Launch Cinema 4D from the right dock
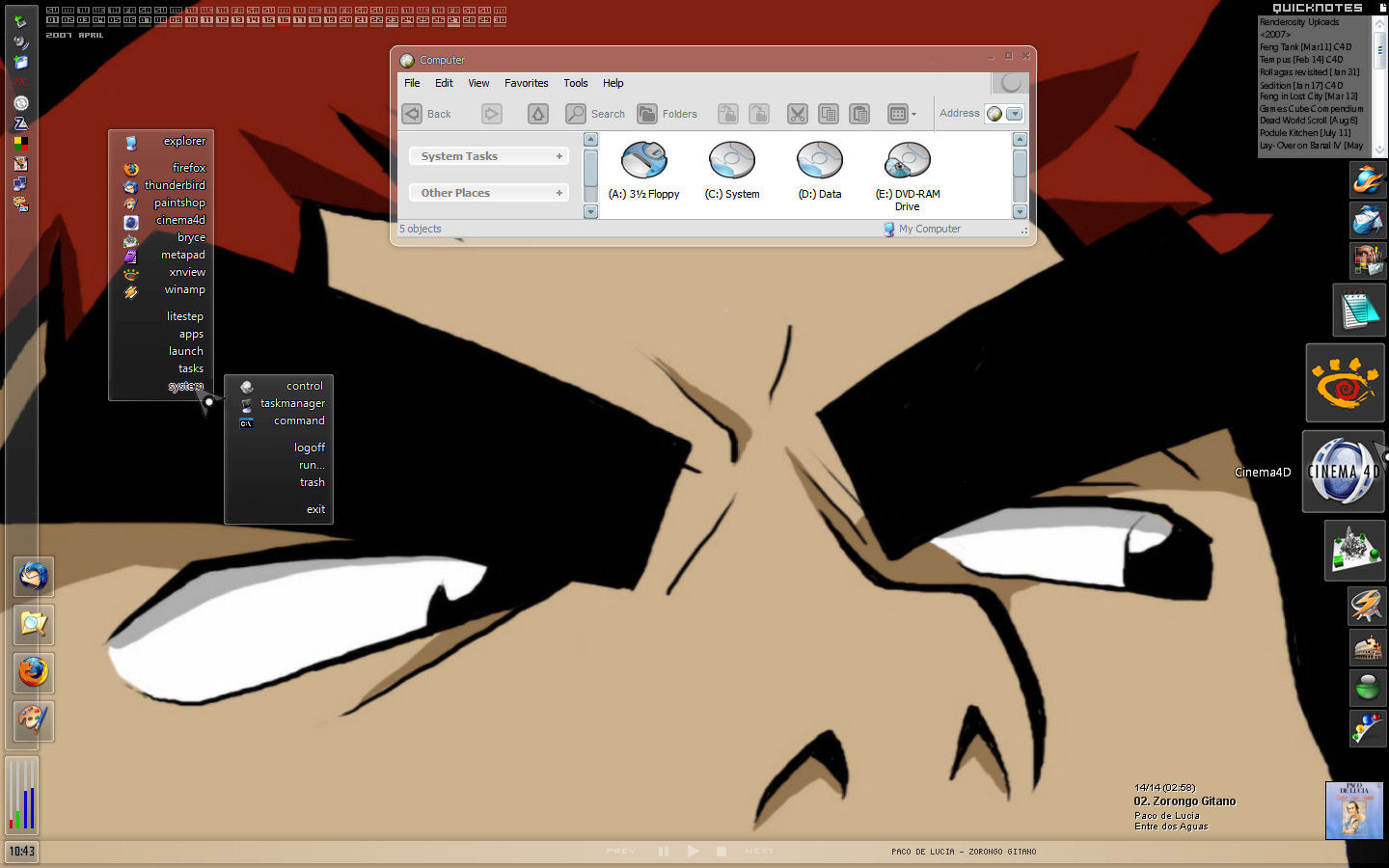 (1344, 471)
